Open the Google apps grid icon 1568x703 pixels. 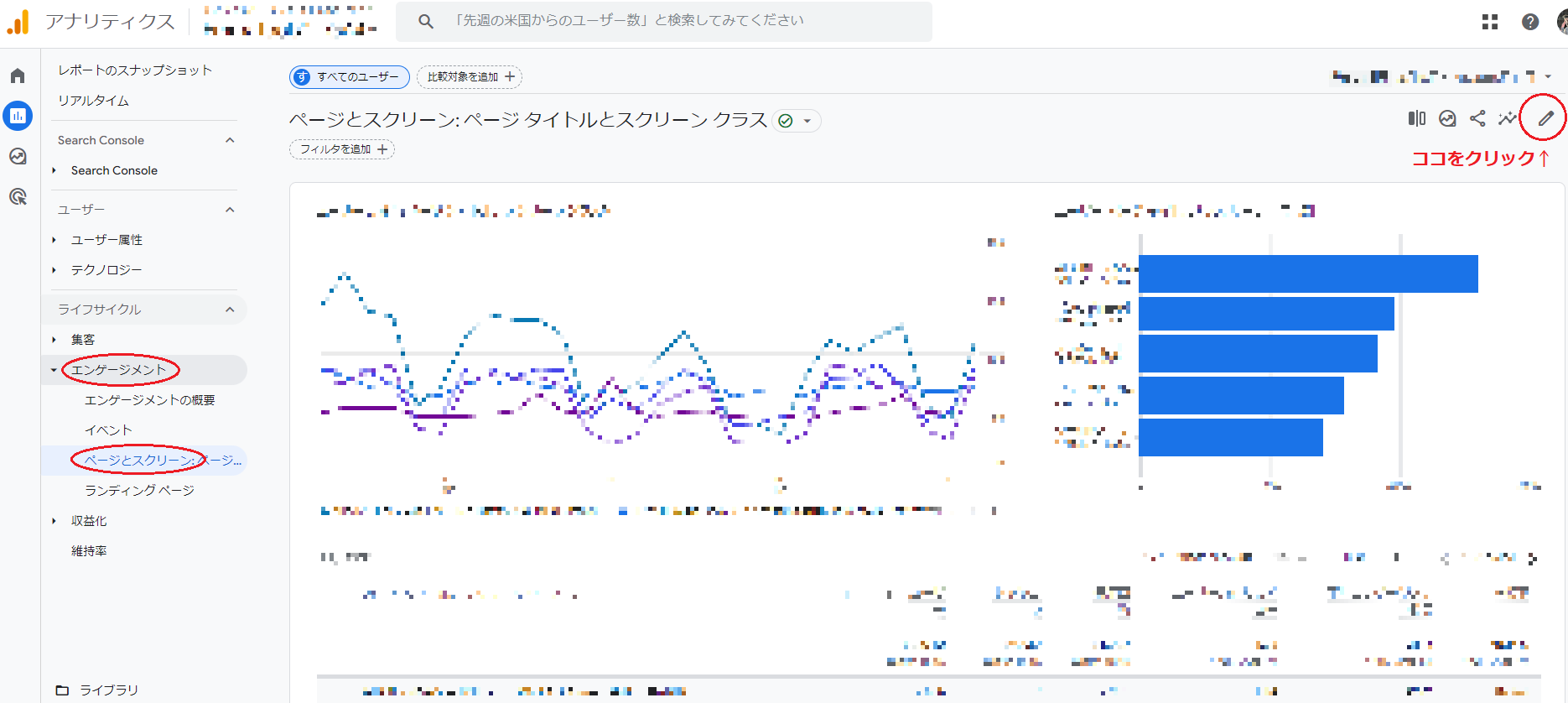tap(1490, 22)
